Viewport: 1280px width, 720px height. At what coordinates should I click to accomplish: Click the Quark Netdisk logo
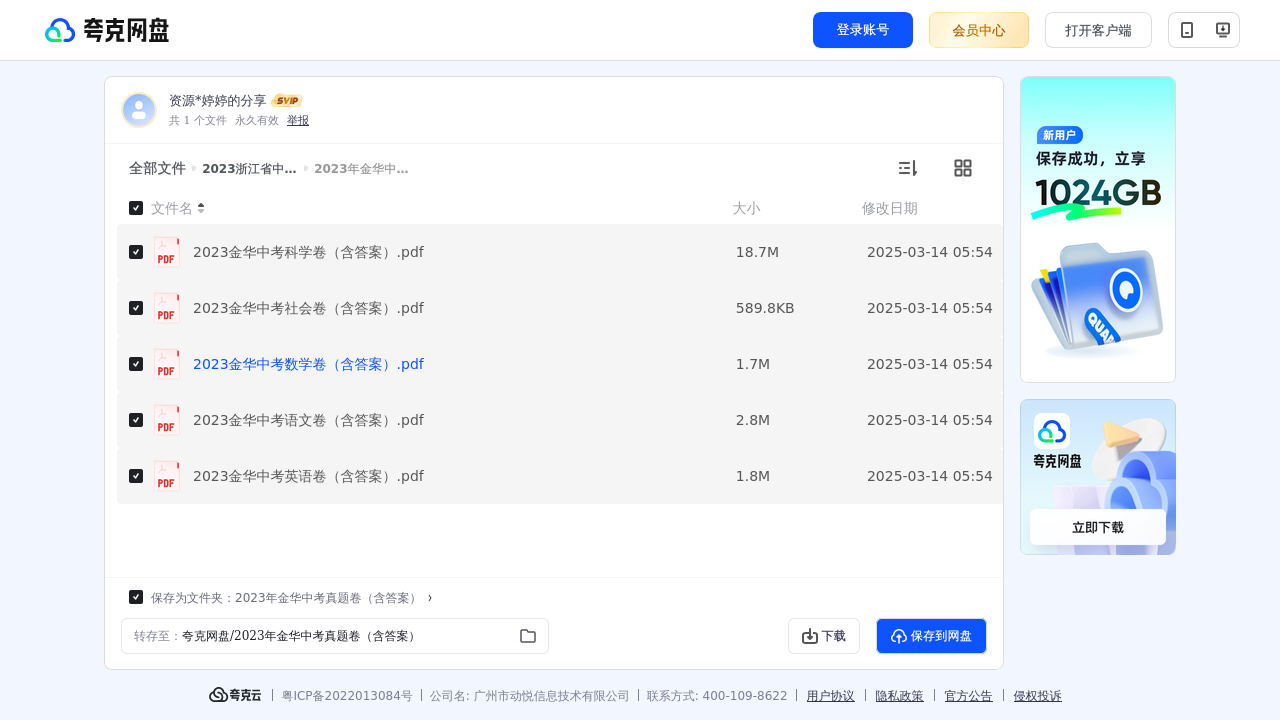[x=107, y=30]
